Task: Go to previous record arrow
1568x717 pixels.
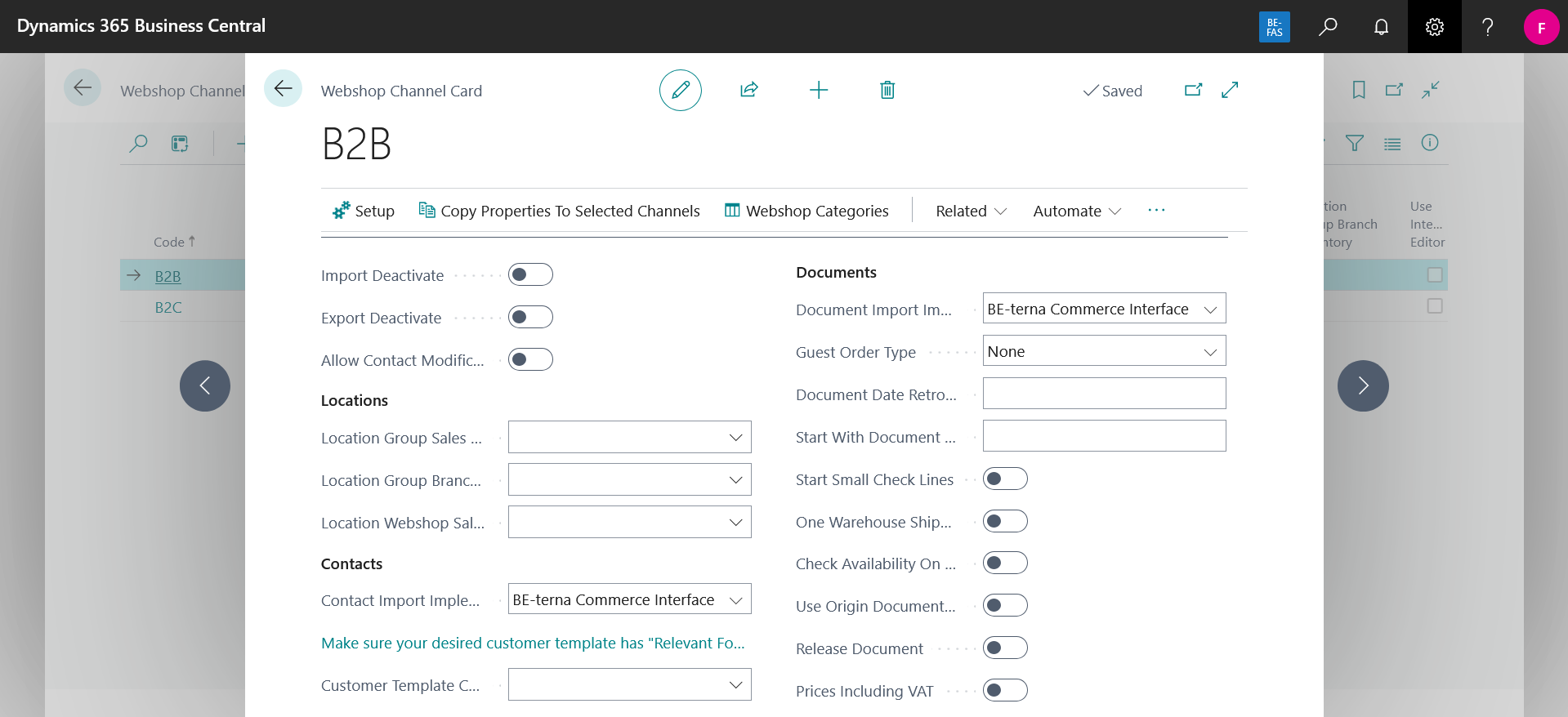Action: tap(205, 385)
